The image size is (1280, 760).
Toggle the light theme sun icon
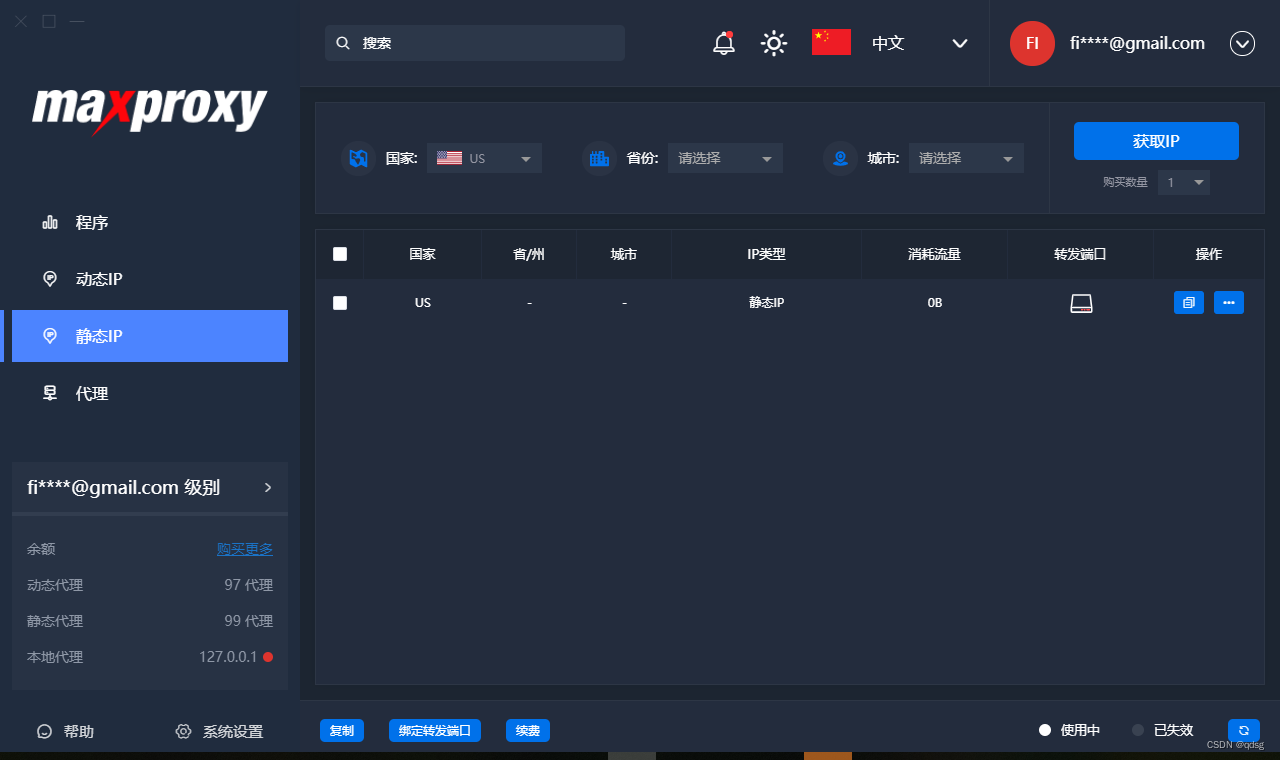coord(773,43)
